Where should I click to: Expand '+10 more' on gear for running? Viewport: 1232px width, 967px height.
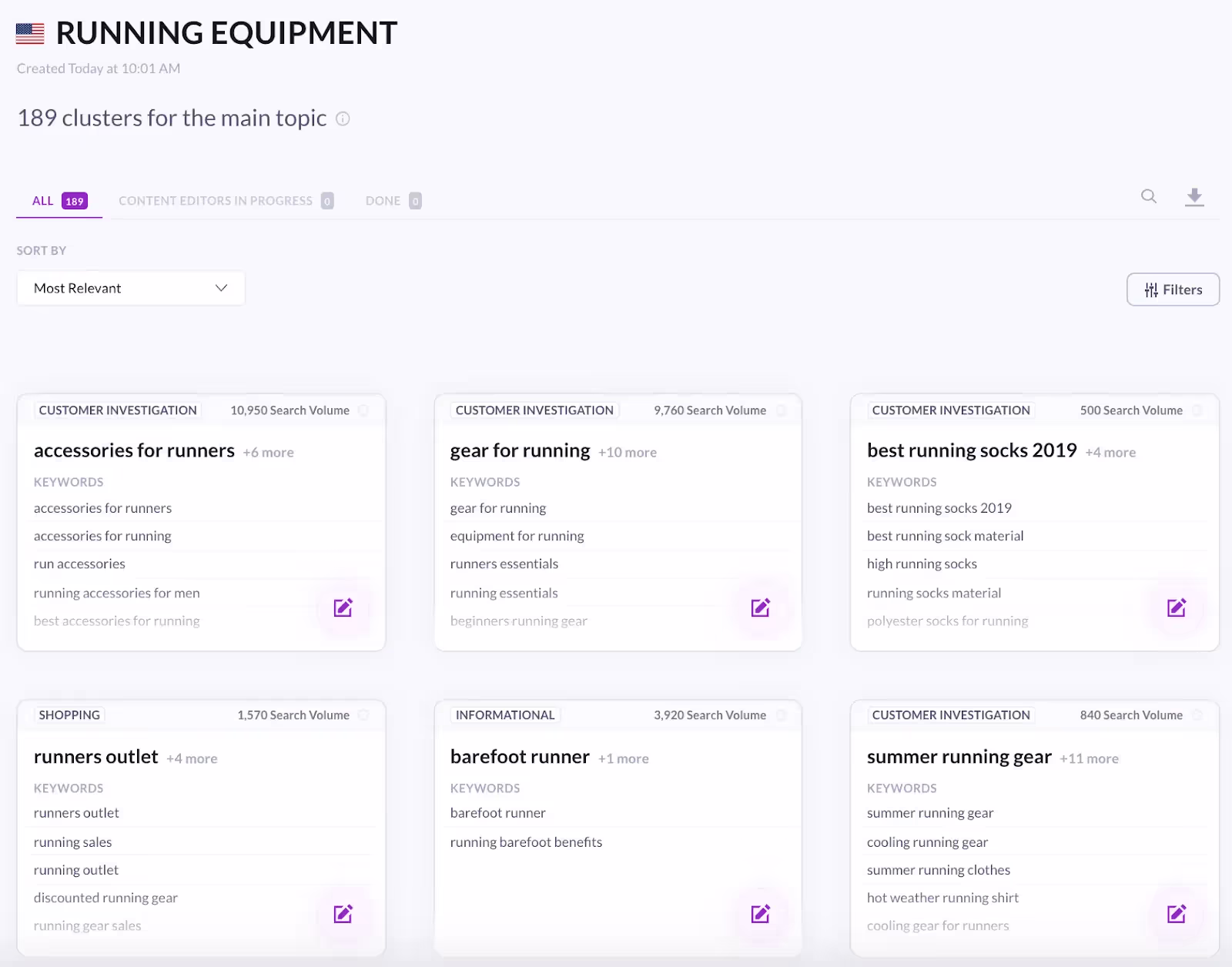point(628,453)
